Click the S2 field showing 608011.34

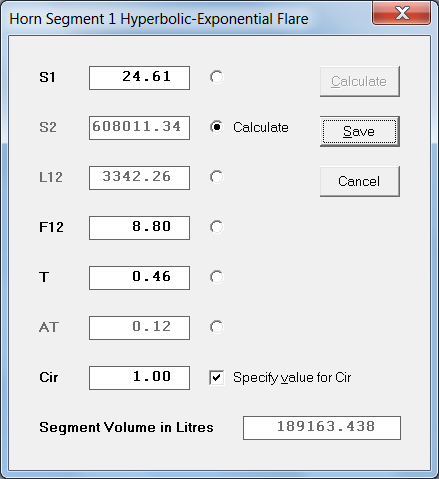tap(139, 128)
